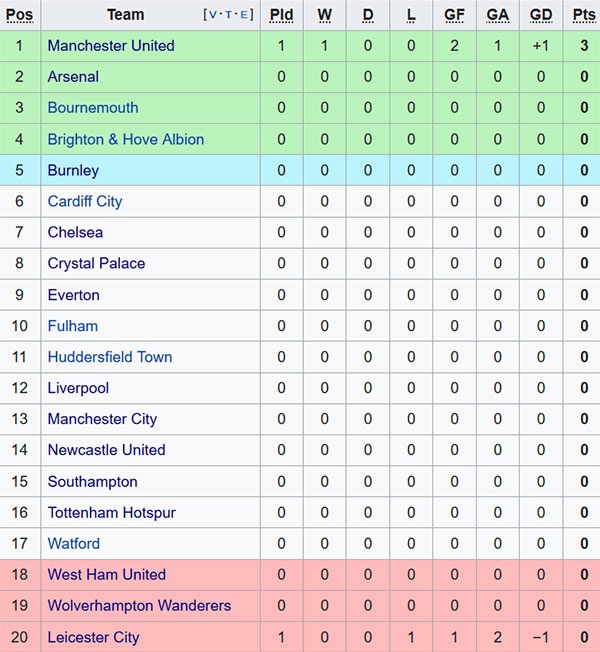Open the Leicester City team link
Image resolution: width=600 pixels, height=652 pixels.
point(93,637)
